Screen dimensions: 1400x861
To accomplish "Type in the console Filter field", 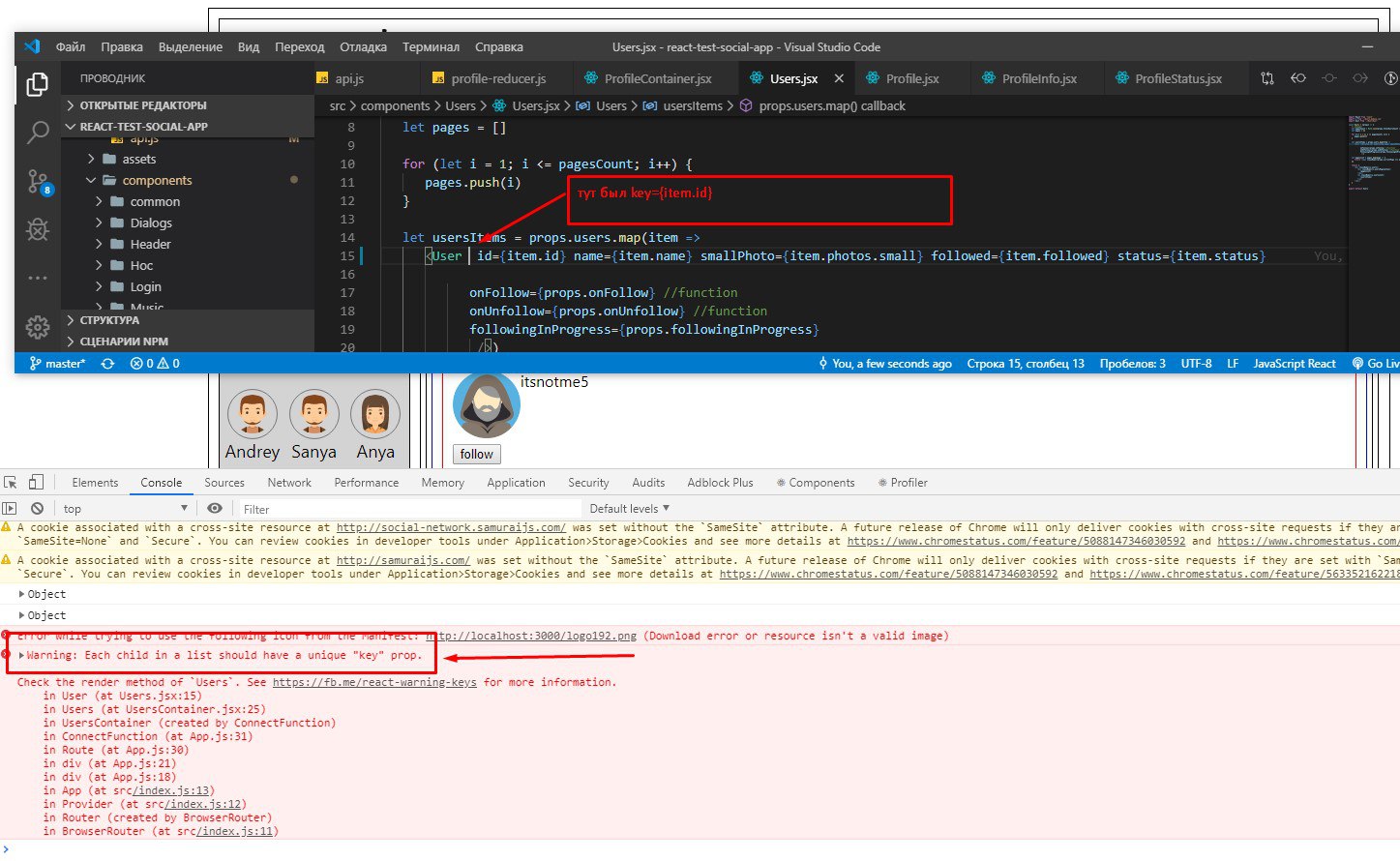I will point(406,509).
